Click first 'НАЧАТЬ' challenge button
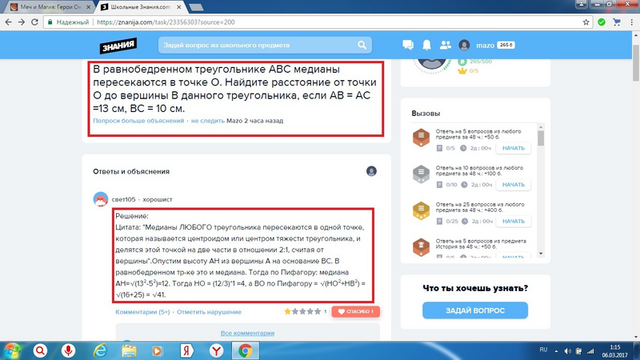Screen dimensions: 640x360 coord(513,148)
